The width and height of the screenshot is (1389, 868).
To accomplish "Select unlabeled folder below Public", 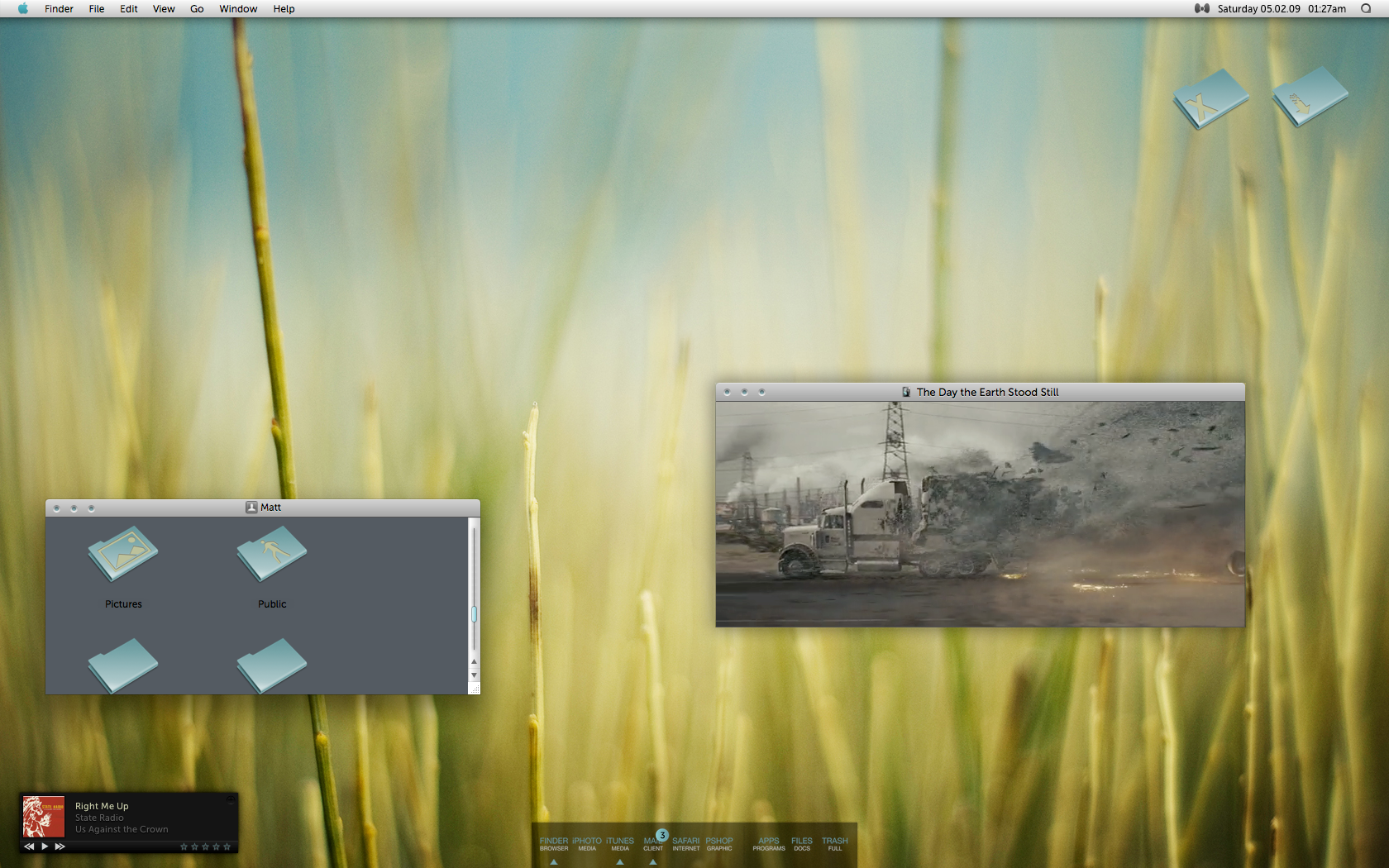I will (272, 665).
